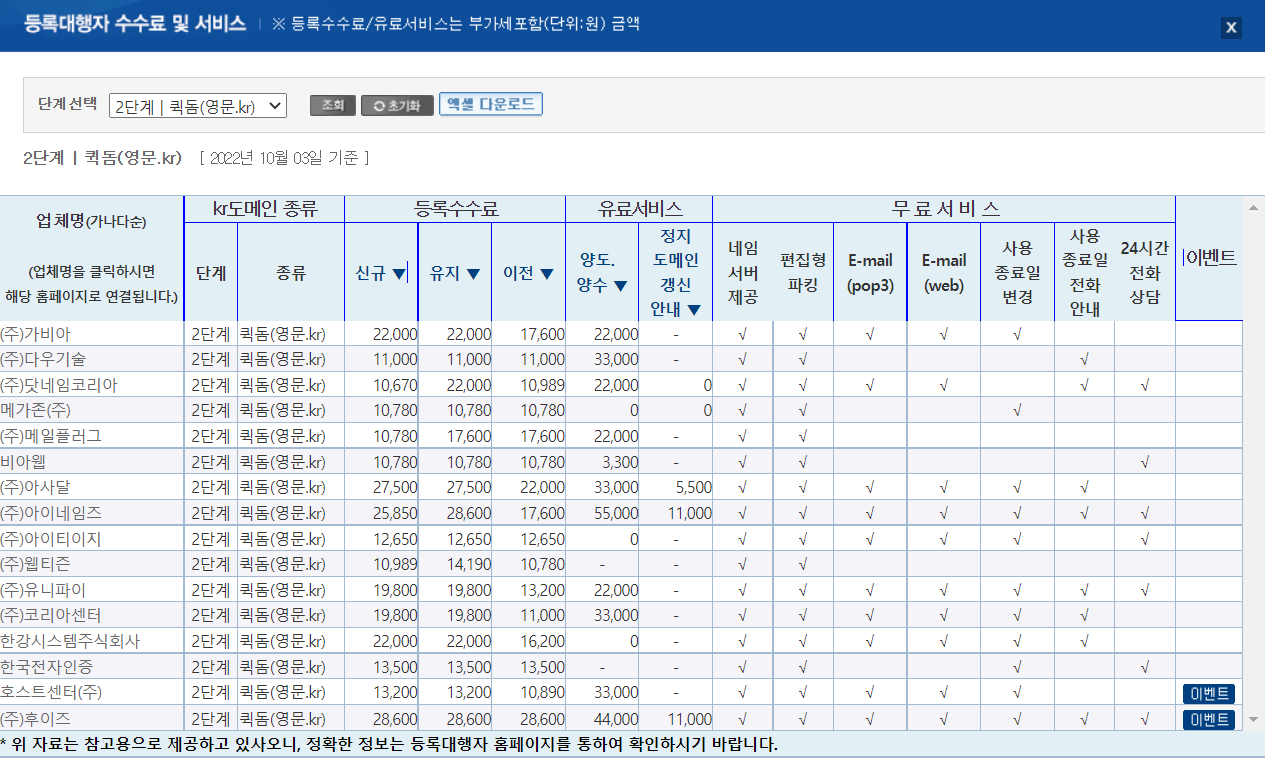Open 호스트센터(주) company link
Screen dimensions: 1265x758
click(51, 692)
